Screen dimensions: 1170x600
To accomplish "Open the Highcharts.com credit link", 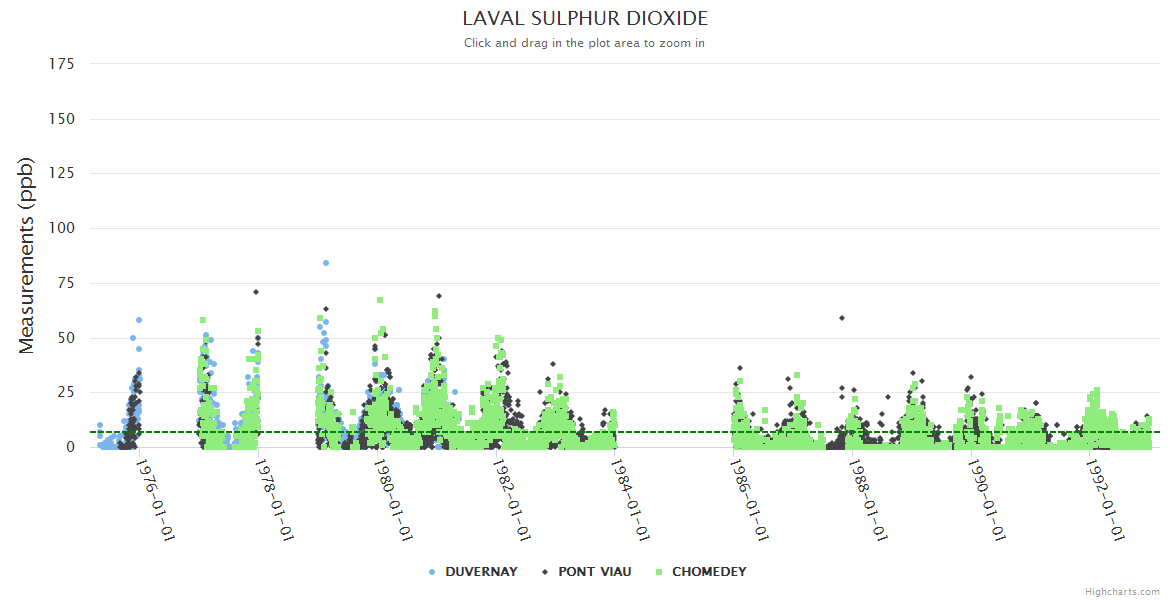I will pos(1122,591).
